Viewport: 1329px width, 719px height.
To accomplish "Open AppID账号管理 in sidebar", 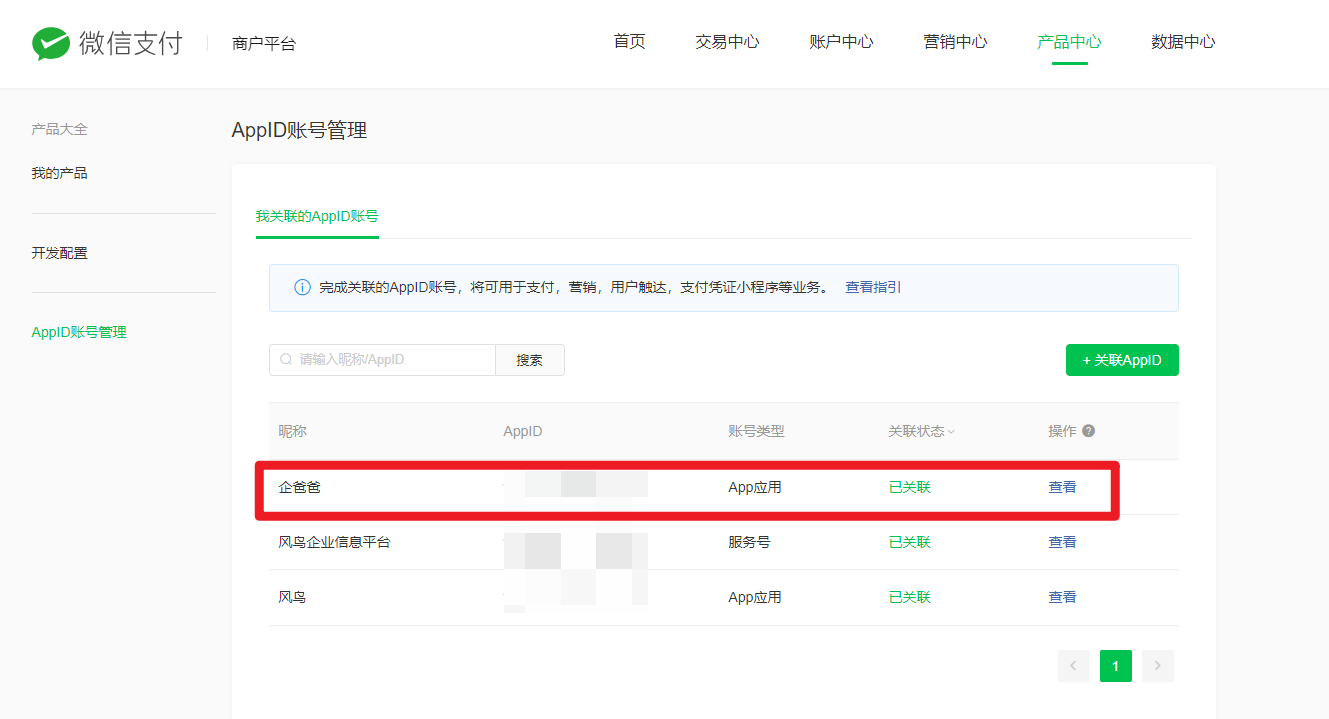I will 79,332.
